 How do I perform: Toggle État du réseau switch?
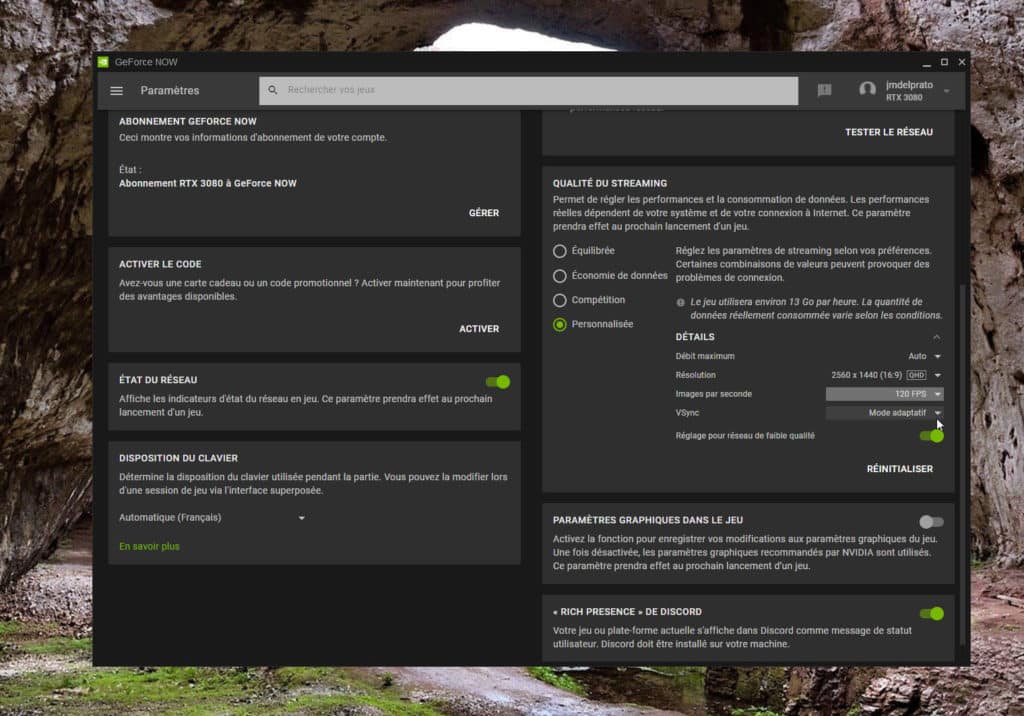[498, 382]
